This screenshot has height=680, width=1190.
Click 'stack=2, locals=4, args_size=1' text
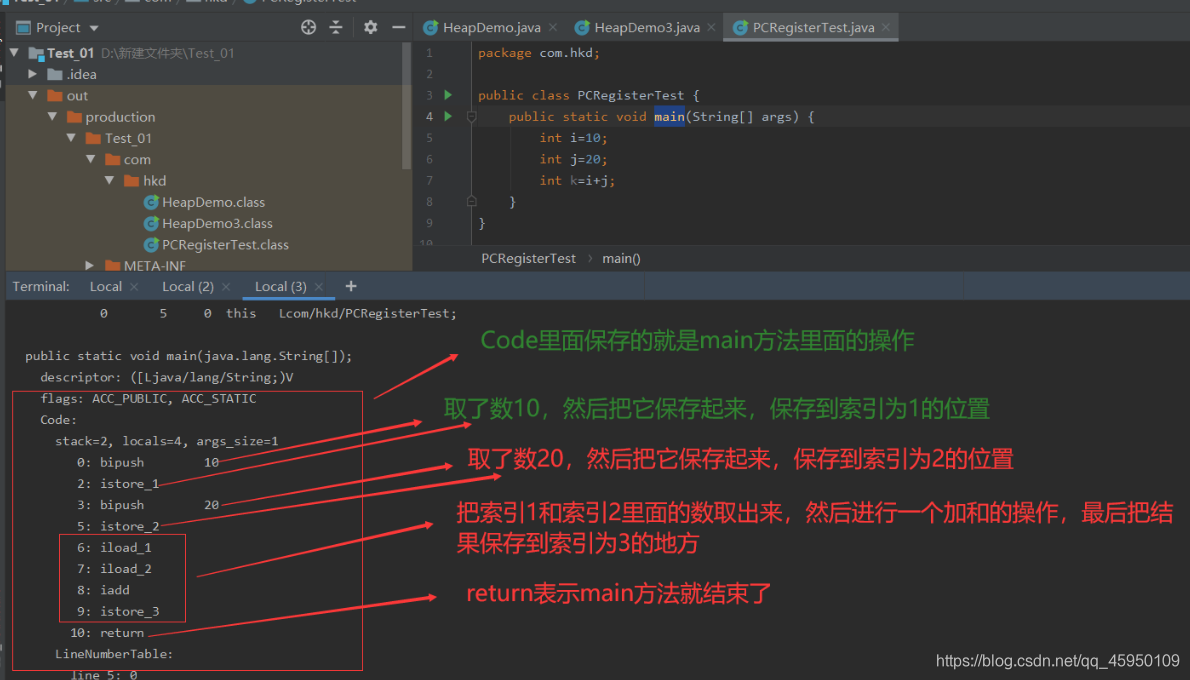[x=166, y=441]
